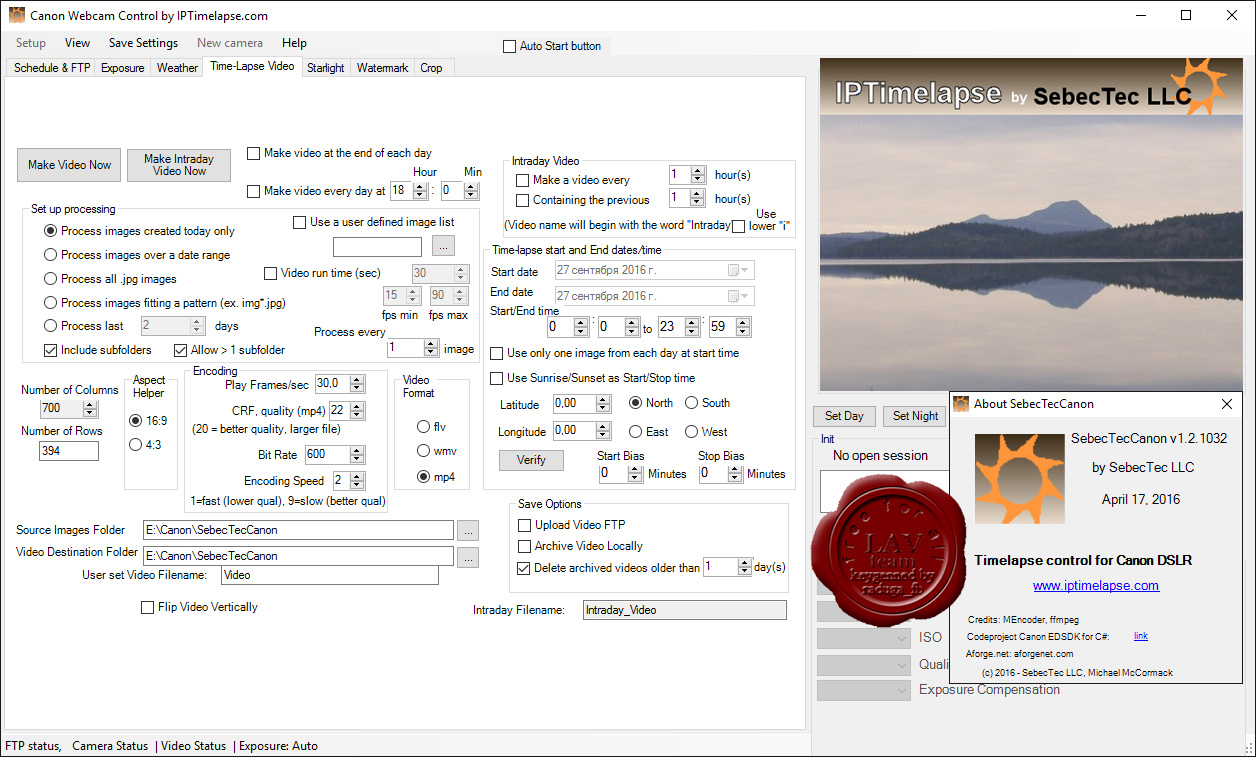Toggle Make video every day at checkbox
The height and width of the screenshot is (757, 1256).
pos(253,191)
